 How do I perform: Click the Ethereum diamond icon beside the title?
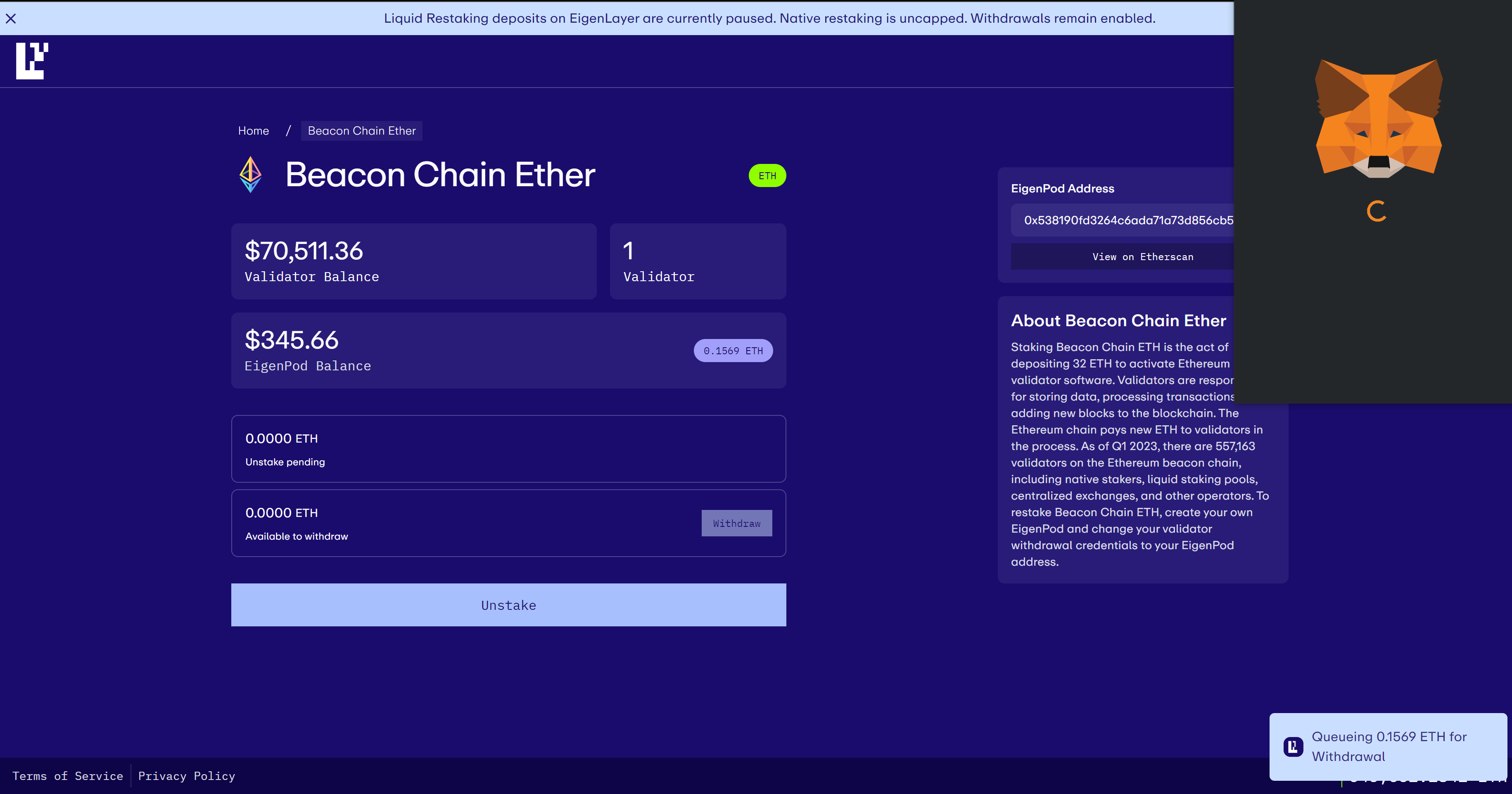[250, 175]
